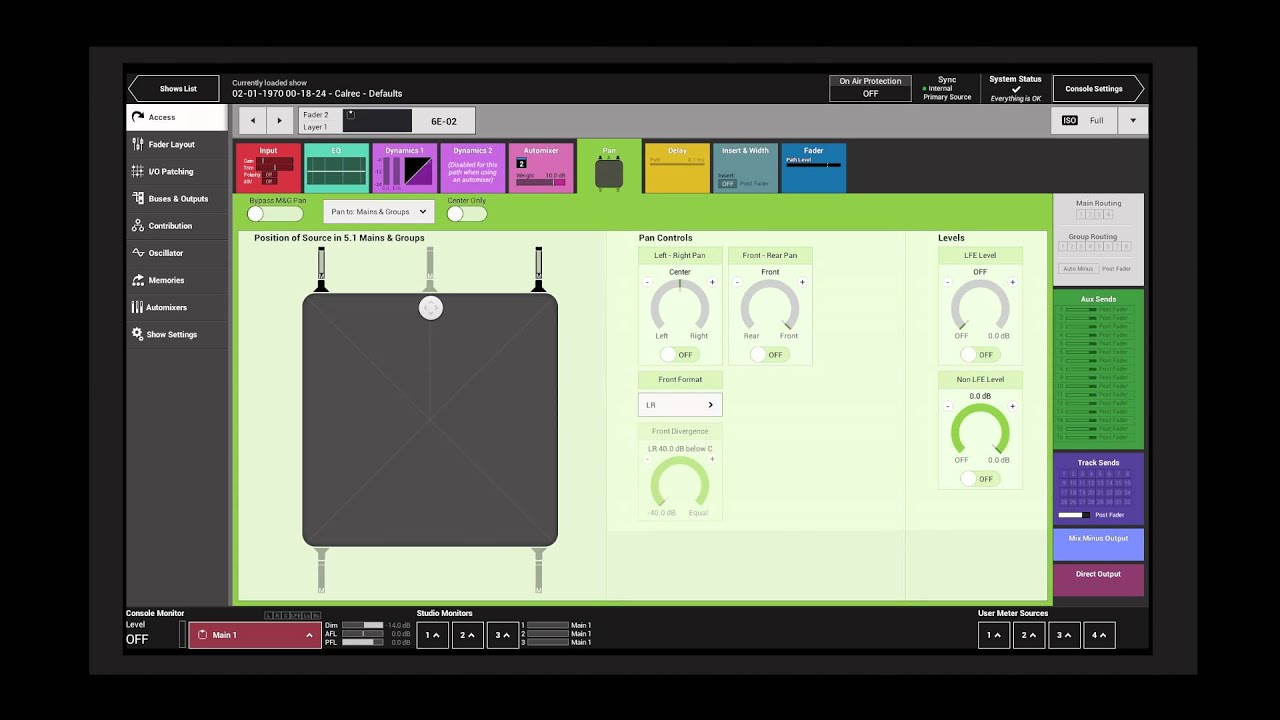The height and width of the screenshot is (720, 1280).
Task: Open Fader Layout page
Action: (x=177, y=144)
